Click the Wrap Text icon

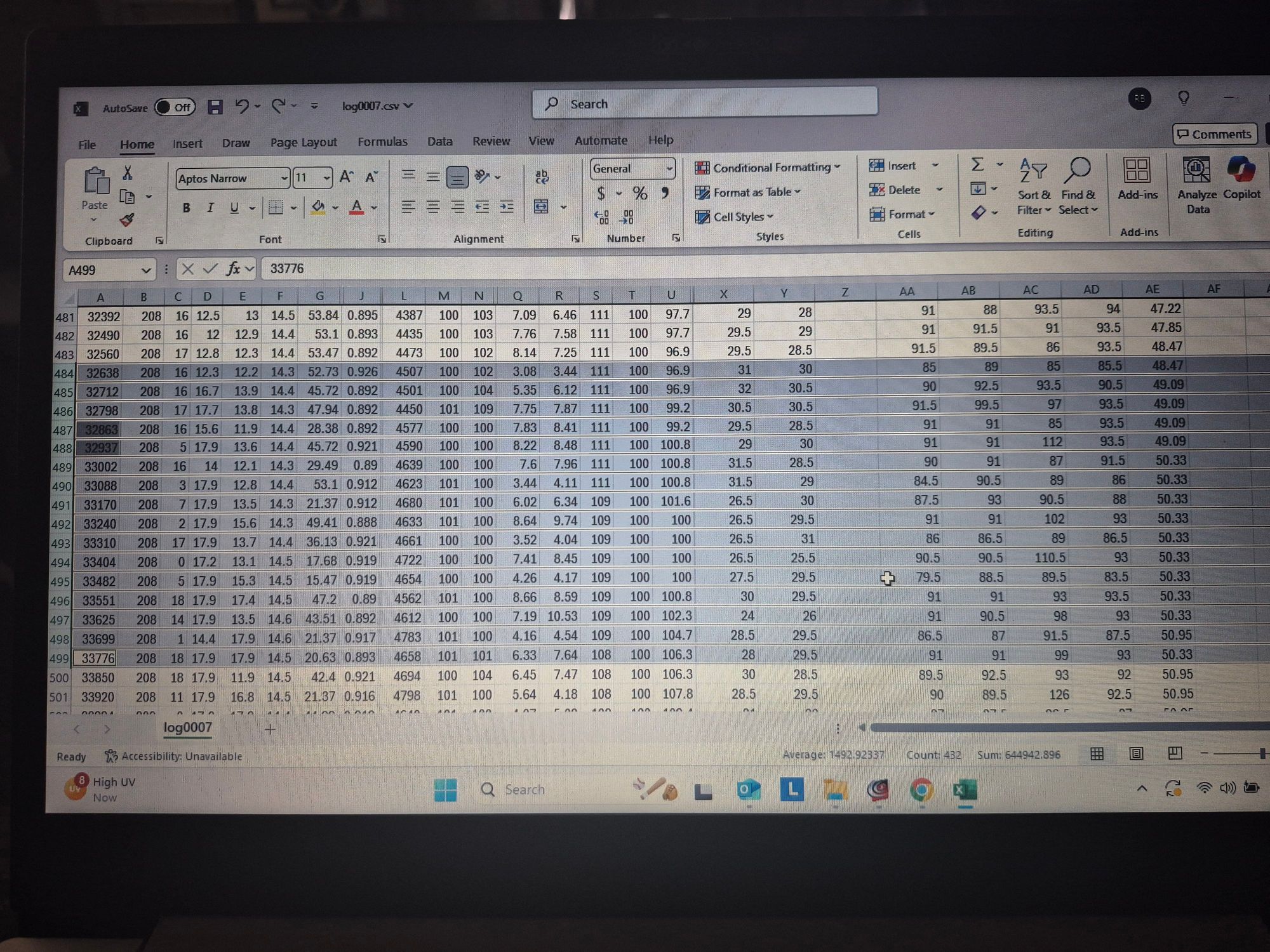tap(542, 176)
